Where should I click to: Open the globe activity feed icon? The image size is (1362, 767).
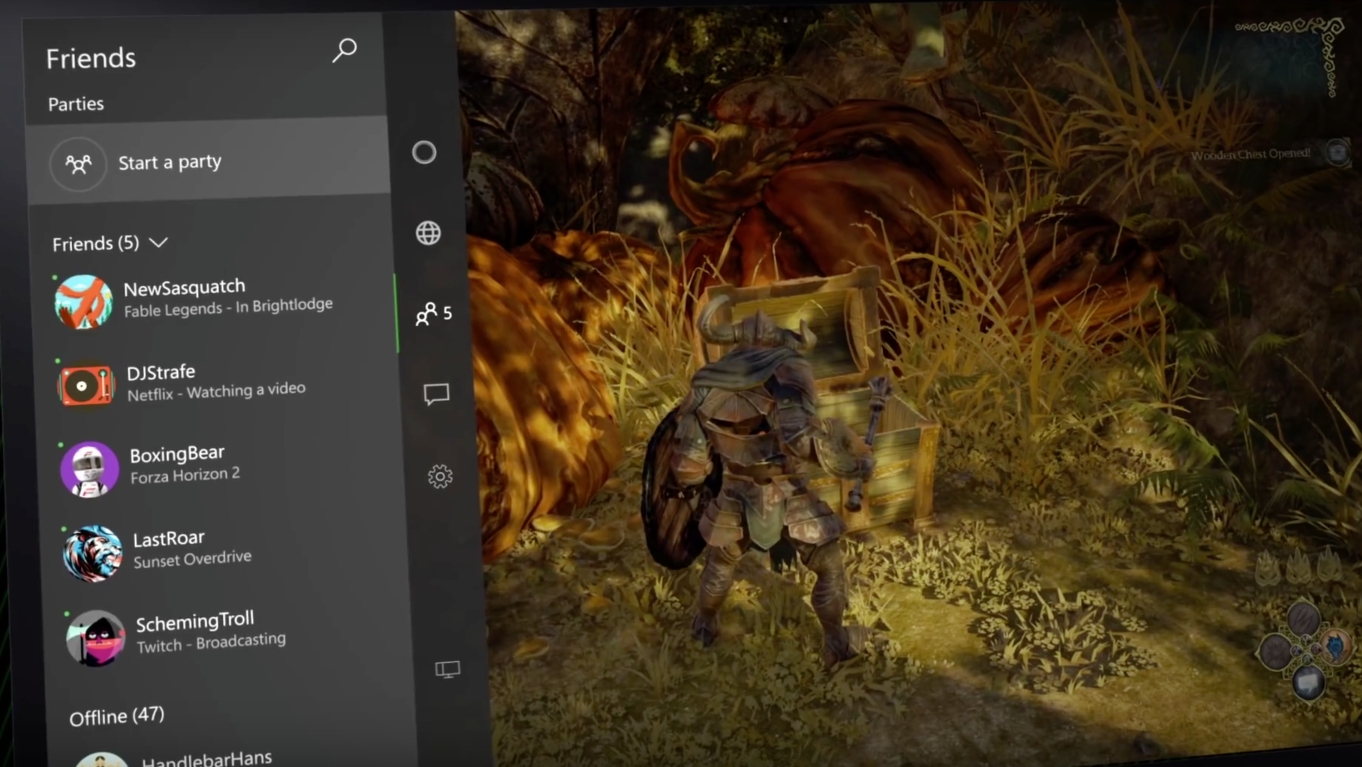[x=428, y=233]
